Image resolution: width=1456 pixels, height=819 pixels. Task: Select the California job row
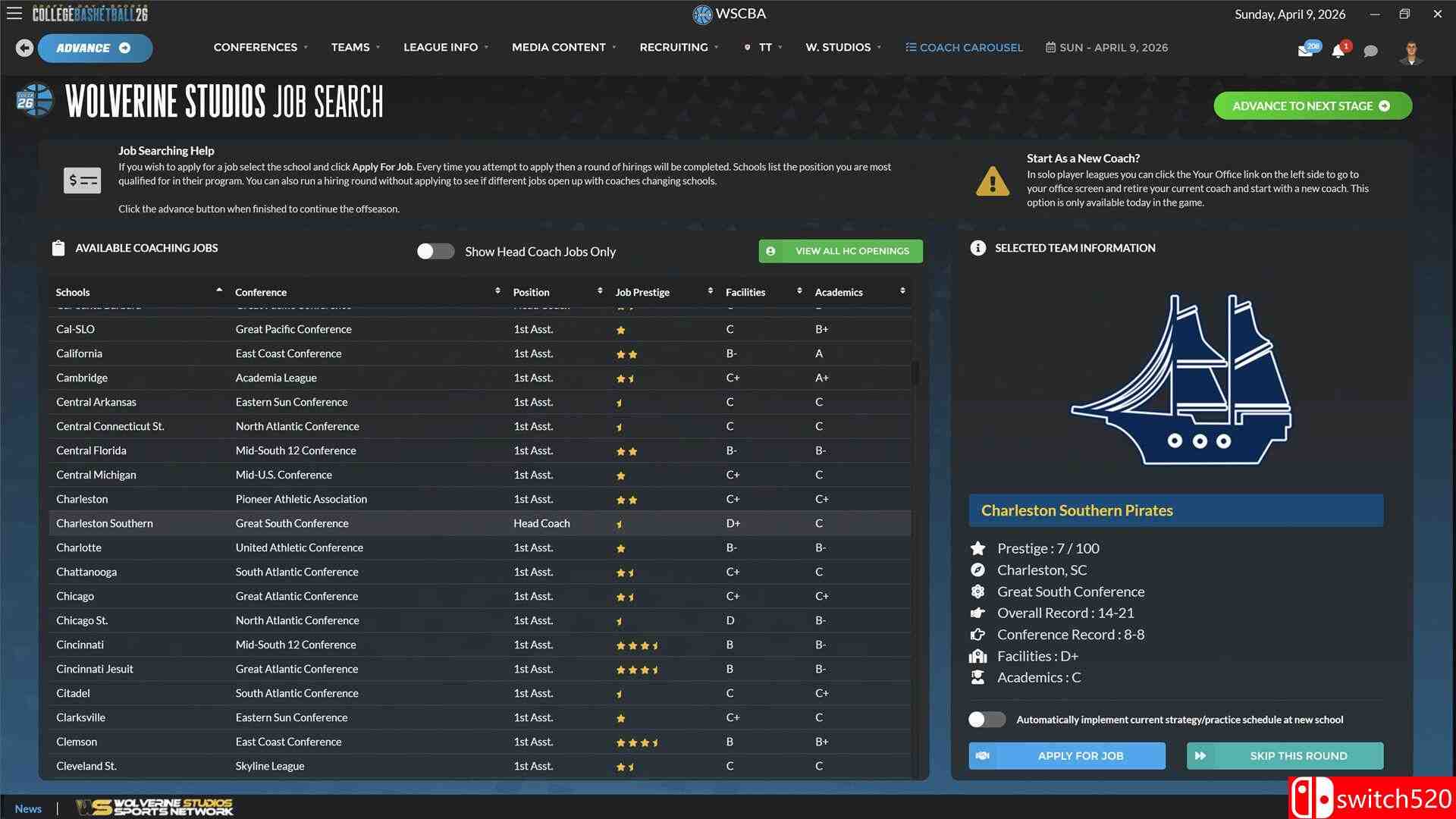tap(480, 353)
